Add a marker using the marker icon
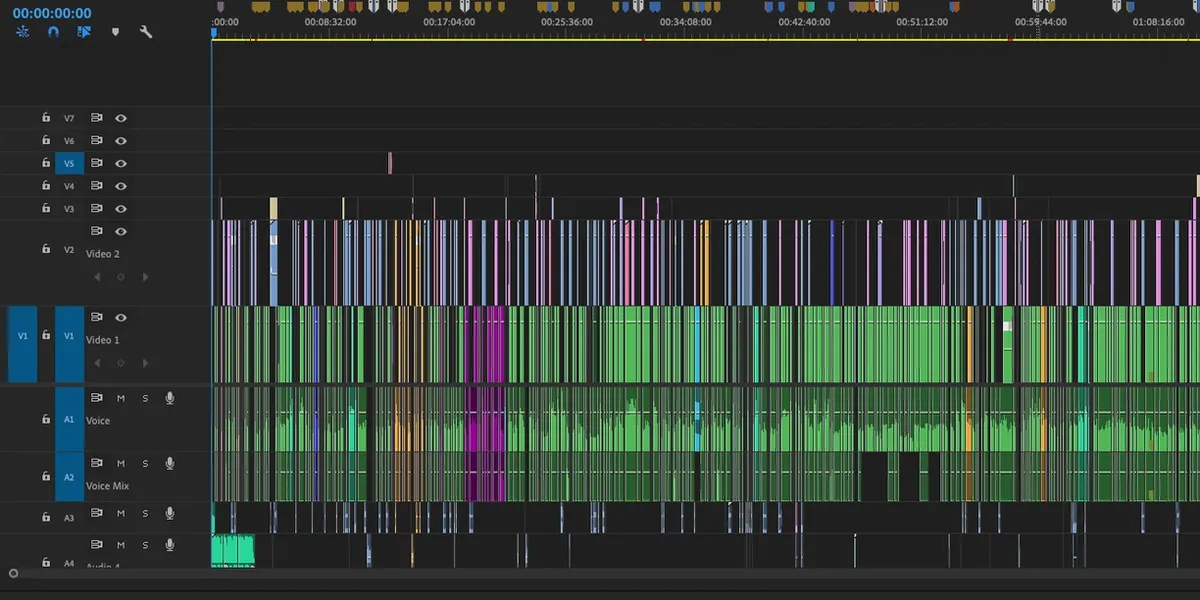This screenshot has width=1200, height=600. point(115,32)
